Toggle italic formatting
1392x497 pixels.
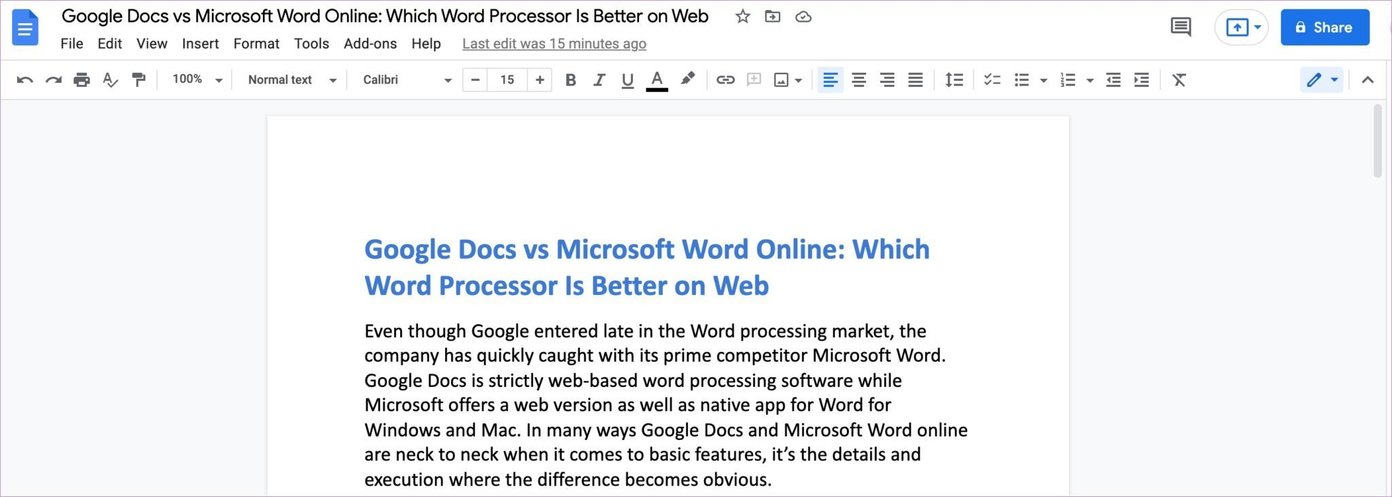pyautogui.click(x=599, y=80)
